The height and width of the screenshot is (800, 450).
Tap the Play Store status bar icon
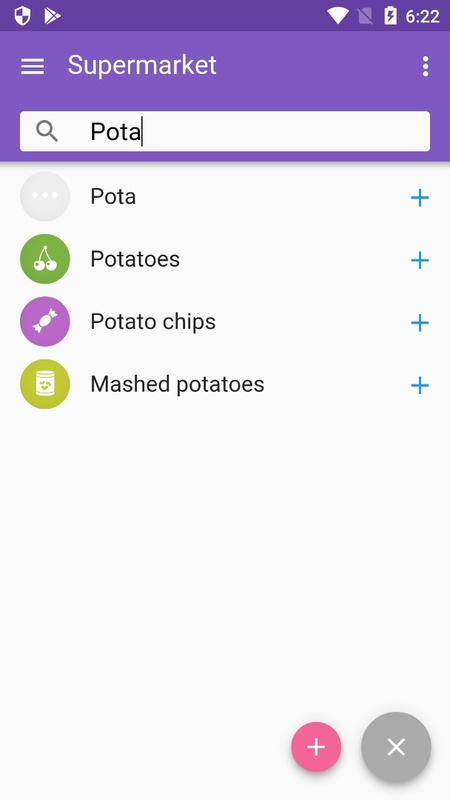pyautogui.click(x=52, y=16)
